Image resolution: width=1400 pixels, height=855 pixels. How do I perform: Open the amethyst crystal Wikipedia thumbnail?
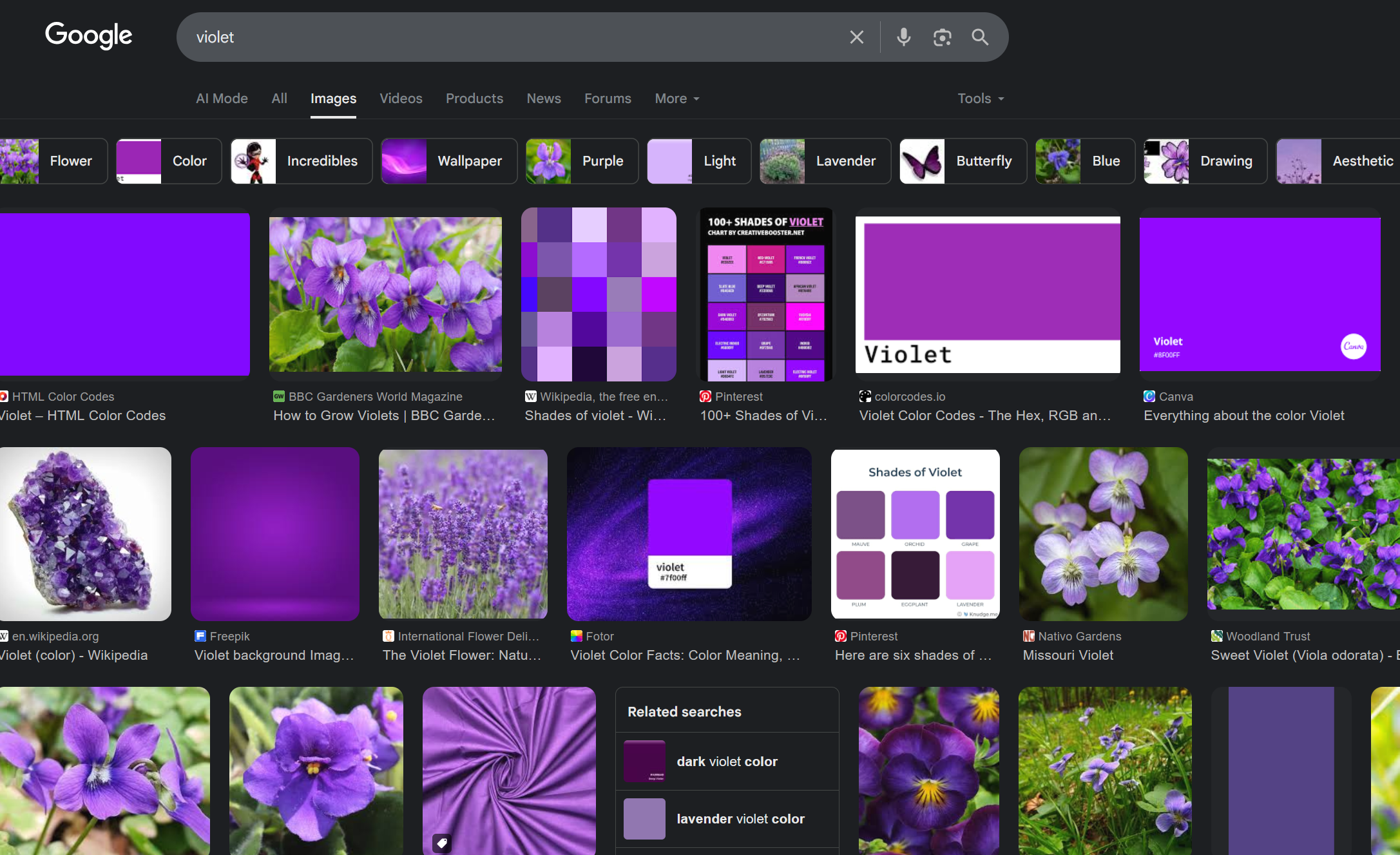pos(85,534)
